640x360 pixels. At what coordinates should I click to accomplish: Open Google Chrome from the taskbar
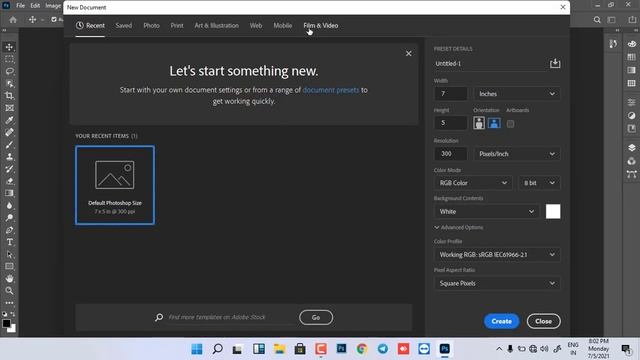pyautogui.click(x=362, y=349)
